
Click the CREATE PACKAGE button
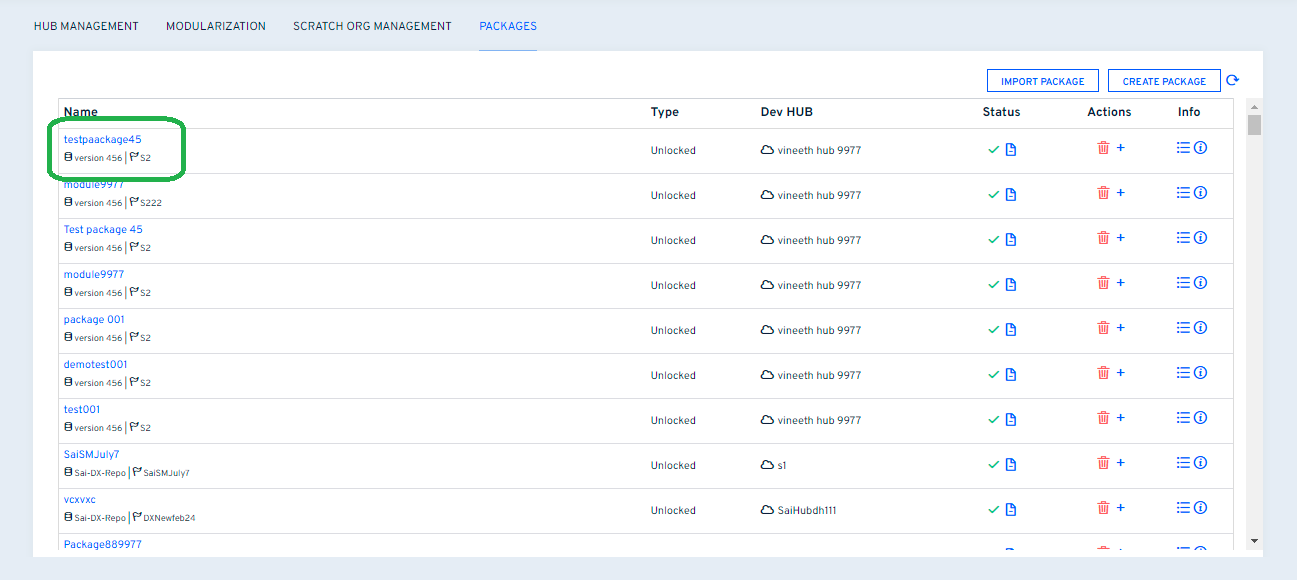(1163, 80)
